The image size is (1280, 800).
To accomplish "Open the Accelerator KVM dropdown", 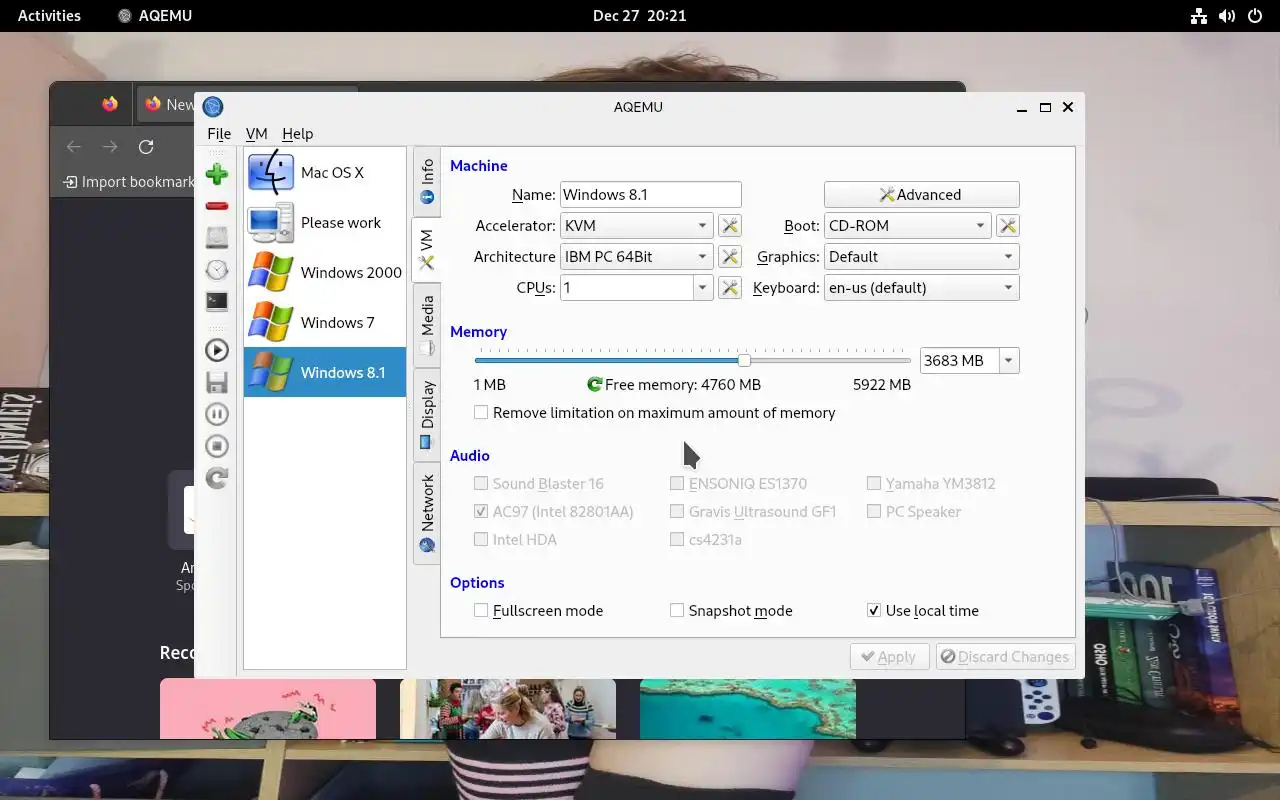I will pyautogui.click(x=636, y=226).
